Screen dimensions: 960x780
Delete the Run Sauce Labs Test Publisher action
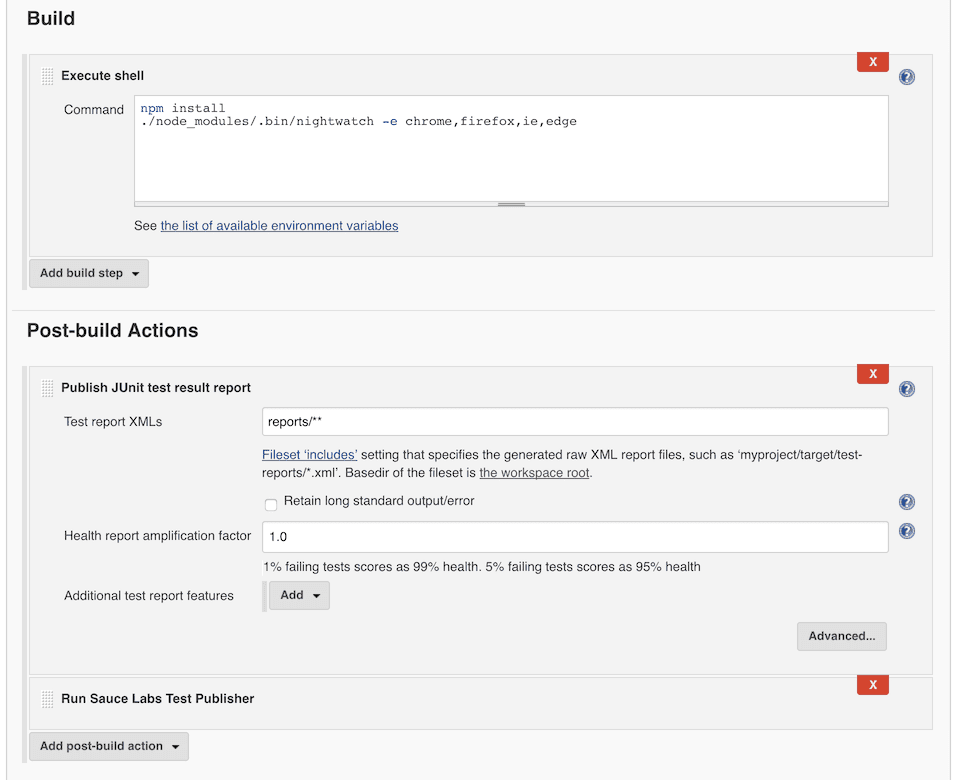point(871,684)
